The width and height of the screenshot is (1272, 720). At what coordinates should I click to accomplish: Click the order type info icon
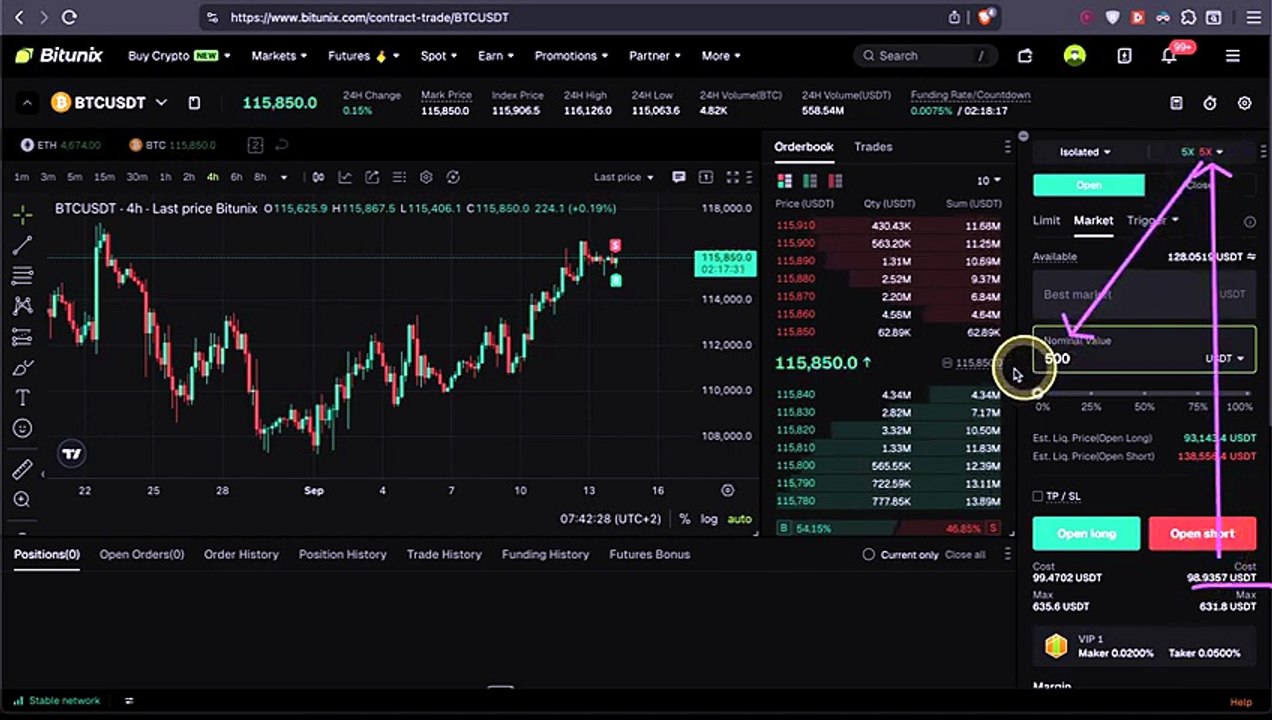tap(1249, 222)
